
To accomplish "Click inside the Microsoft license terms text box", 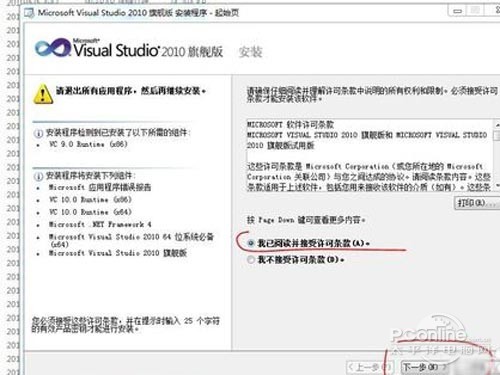I will tap(369, 155).
